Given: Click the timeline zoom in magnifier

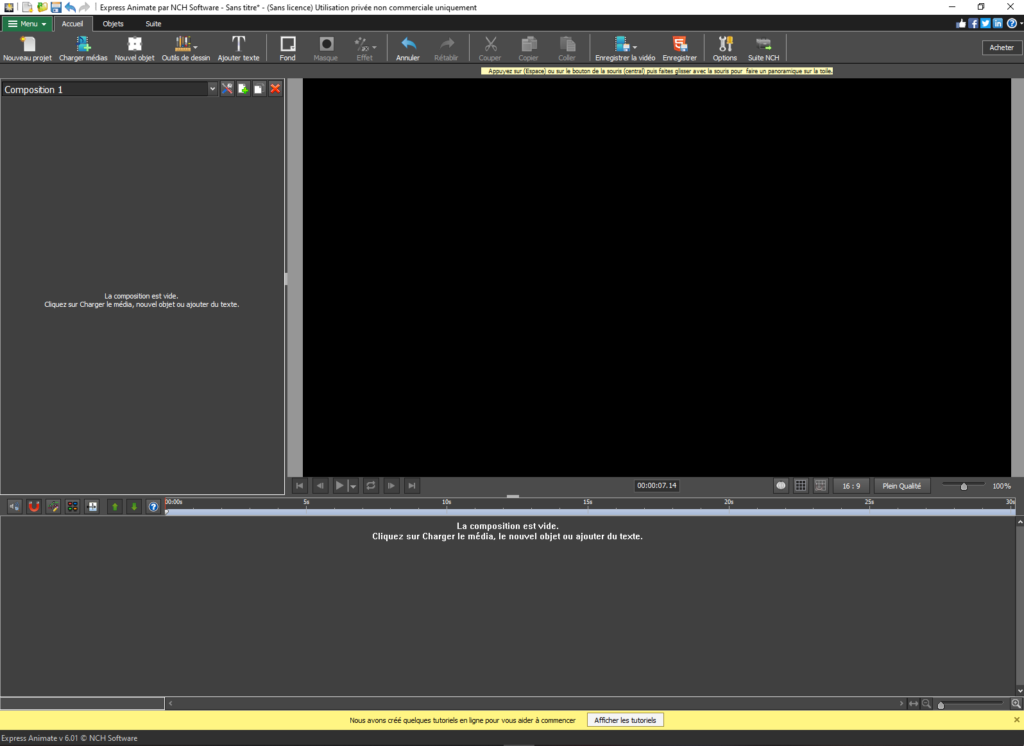Looking at the screenshot, I should (1016, 704).
